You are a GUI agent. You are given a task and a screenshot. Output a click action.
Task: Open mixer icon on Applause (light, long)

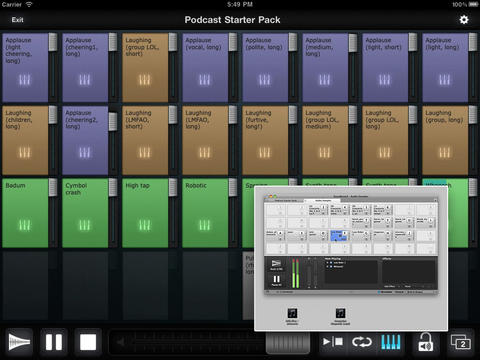[444, 80]
